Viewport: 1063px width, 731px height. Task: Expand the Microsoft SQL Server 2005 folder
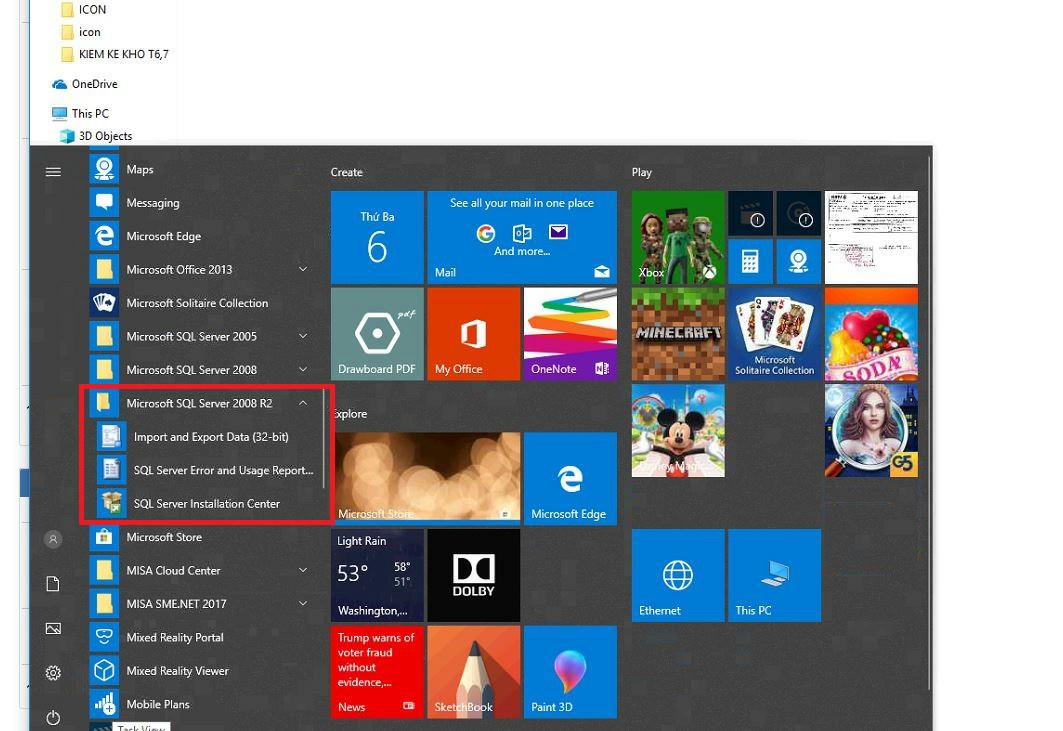302,336
